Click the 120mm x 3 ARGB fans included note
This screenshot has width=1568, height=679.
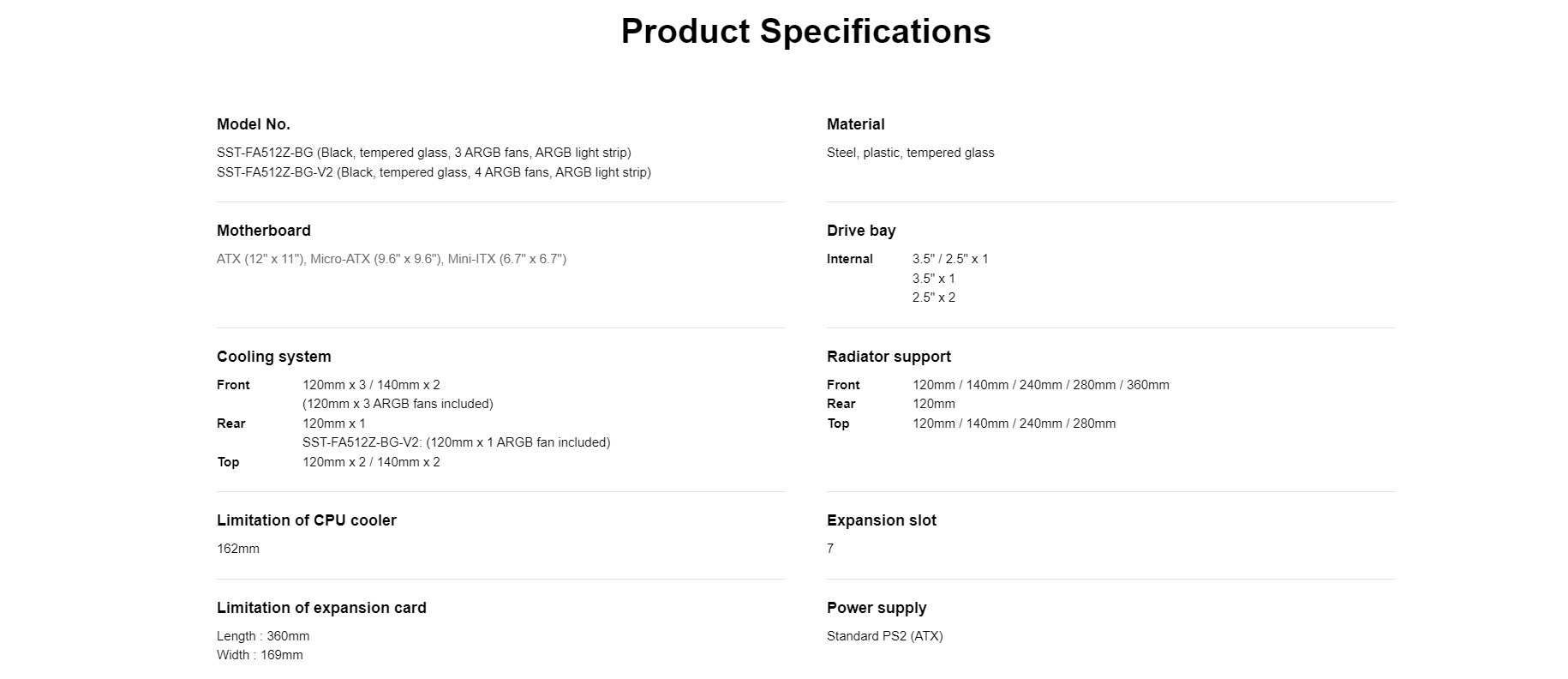tap(398, 404)
